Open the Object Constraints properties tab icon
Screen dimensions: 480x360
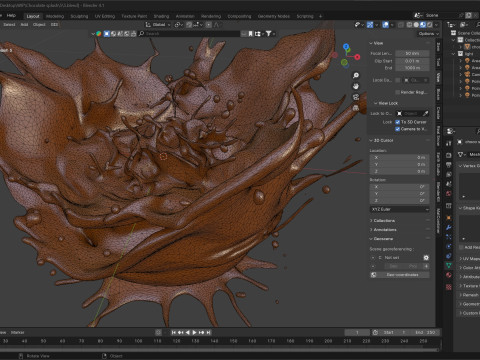click(449, 256)
